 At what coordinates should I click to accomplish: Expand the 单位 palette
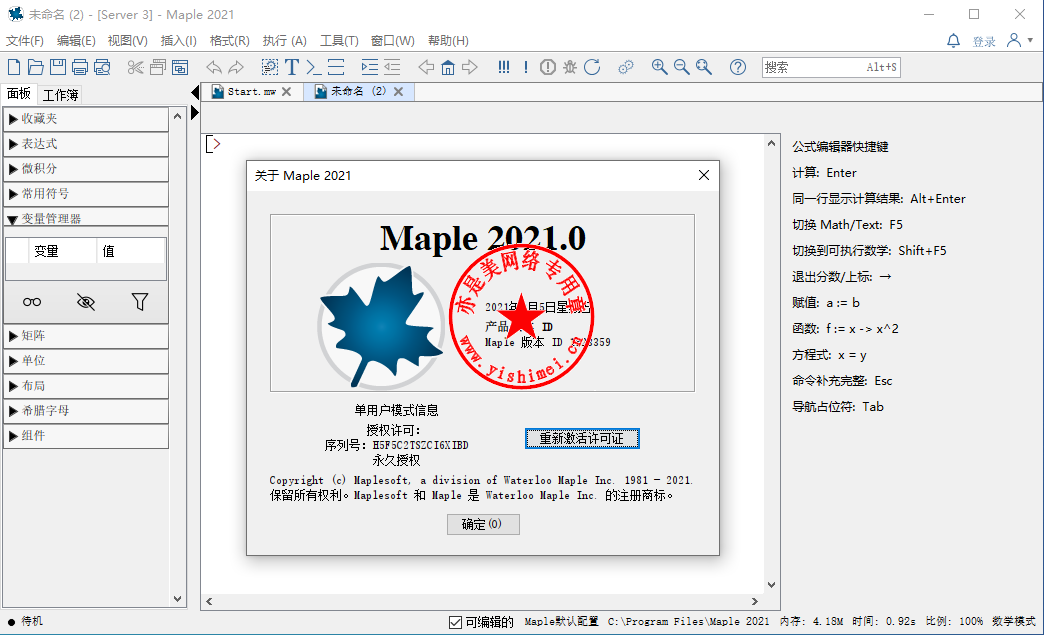click(x=86, y=361)
